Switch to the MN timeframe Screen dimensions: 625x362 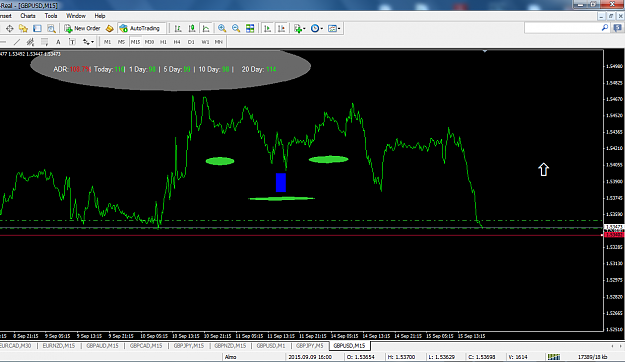[218, 42]
